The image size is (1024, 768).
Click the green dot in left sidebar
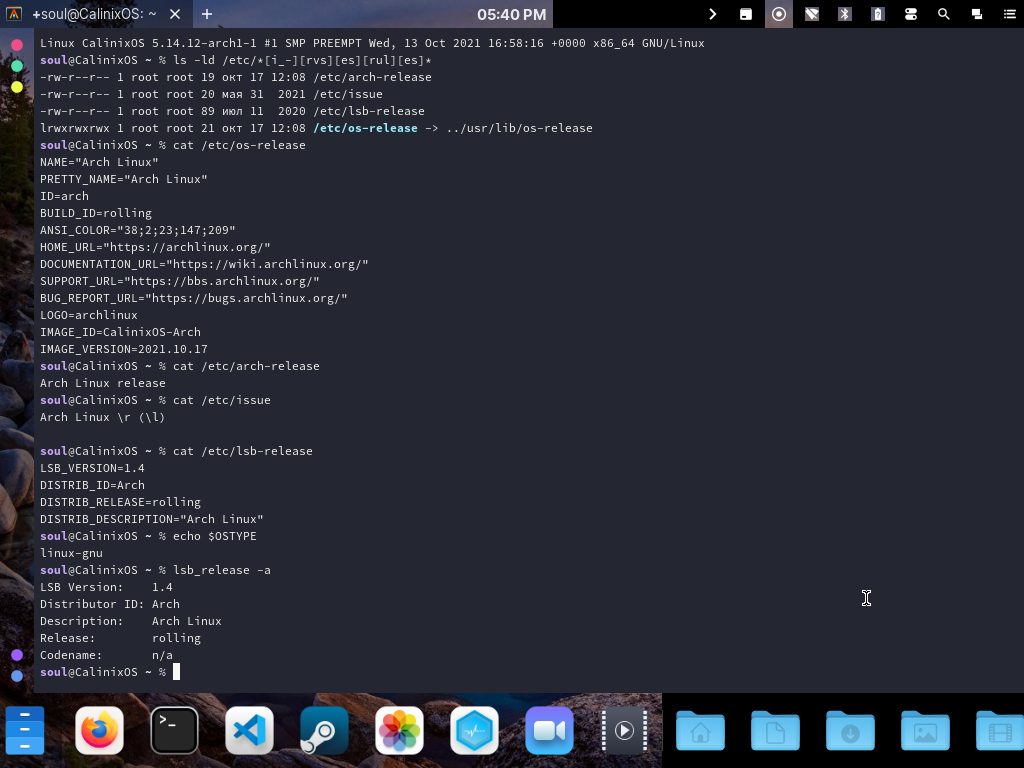coord(17,66)
